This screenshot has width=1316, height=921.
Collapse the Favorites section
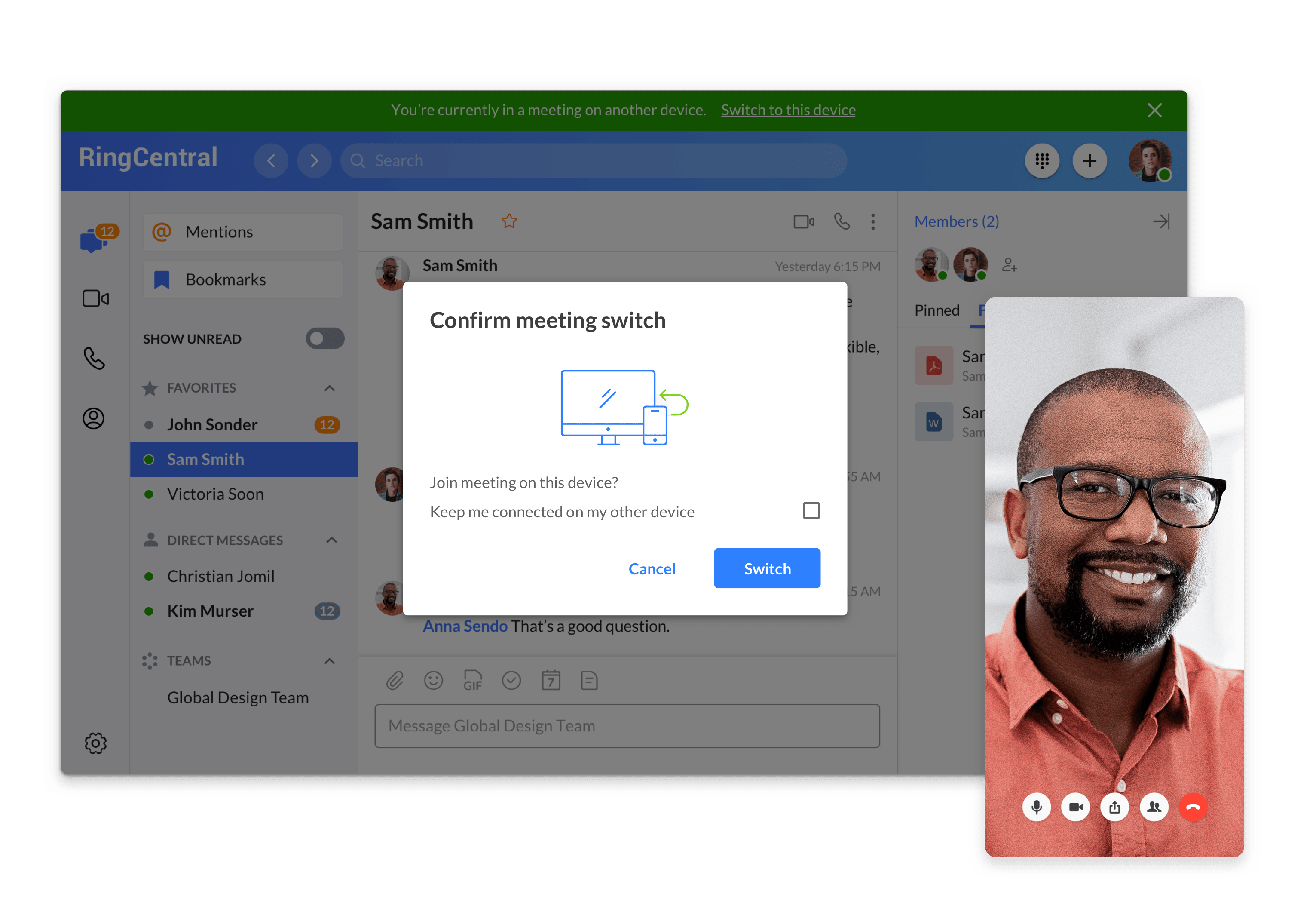click(330, 388)
